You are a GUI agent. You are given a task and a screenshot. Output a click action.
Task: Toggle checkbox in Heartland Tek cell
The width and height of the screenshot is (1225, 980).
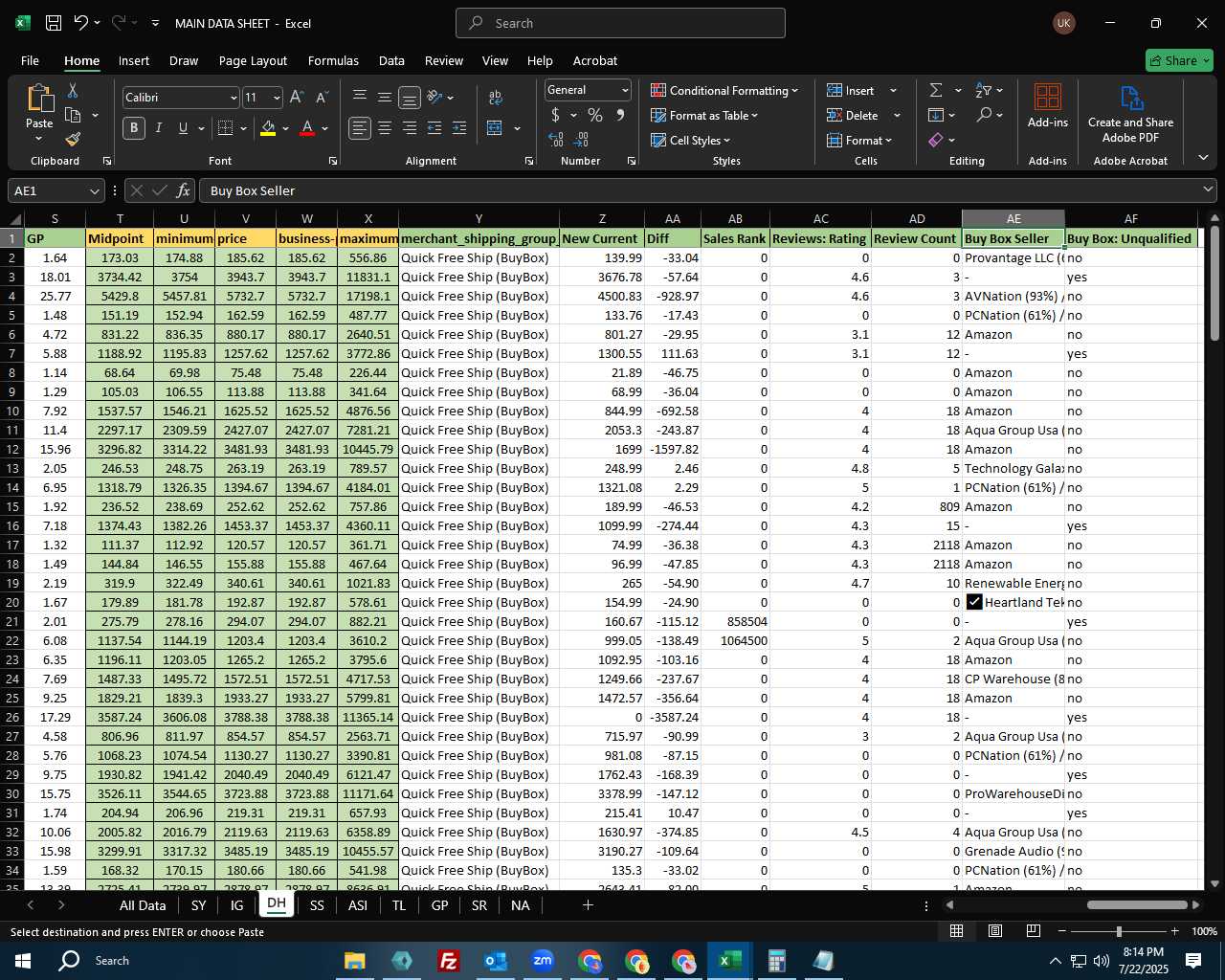(974, 602)
